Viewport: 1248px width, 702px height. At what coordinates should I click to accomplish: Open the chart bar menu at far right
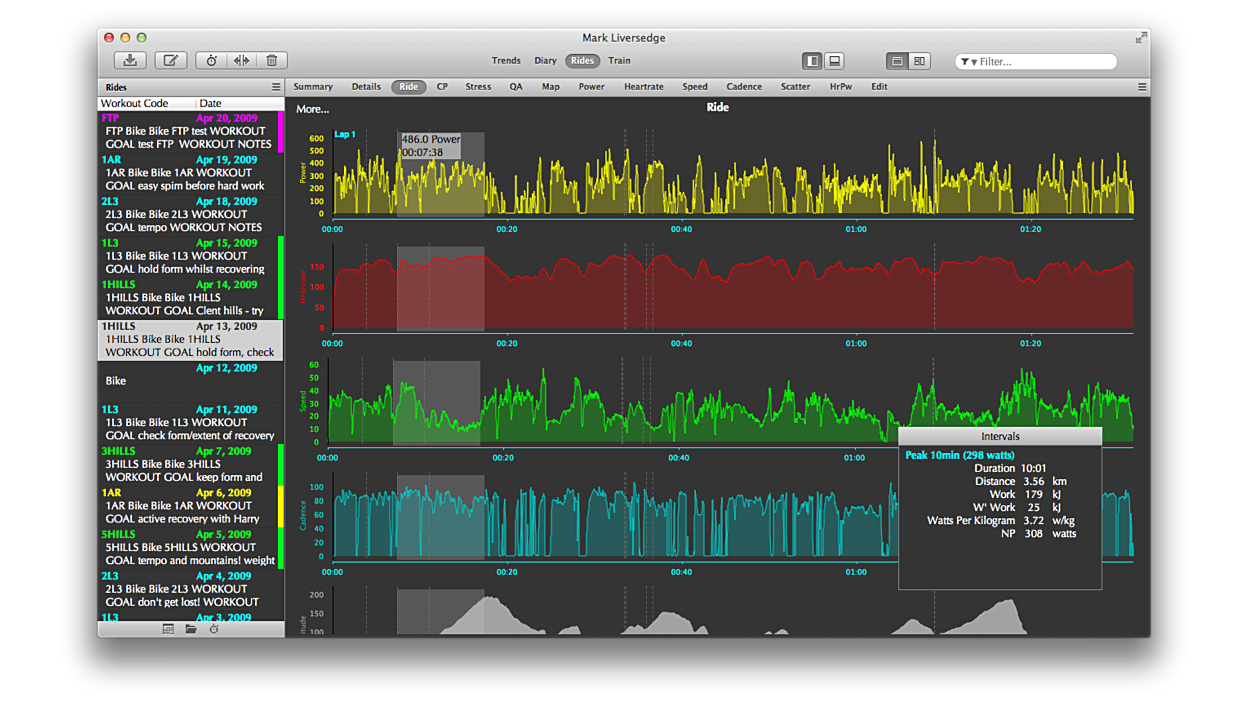pos(1142,87)
